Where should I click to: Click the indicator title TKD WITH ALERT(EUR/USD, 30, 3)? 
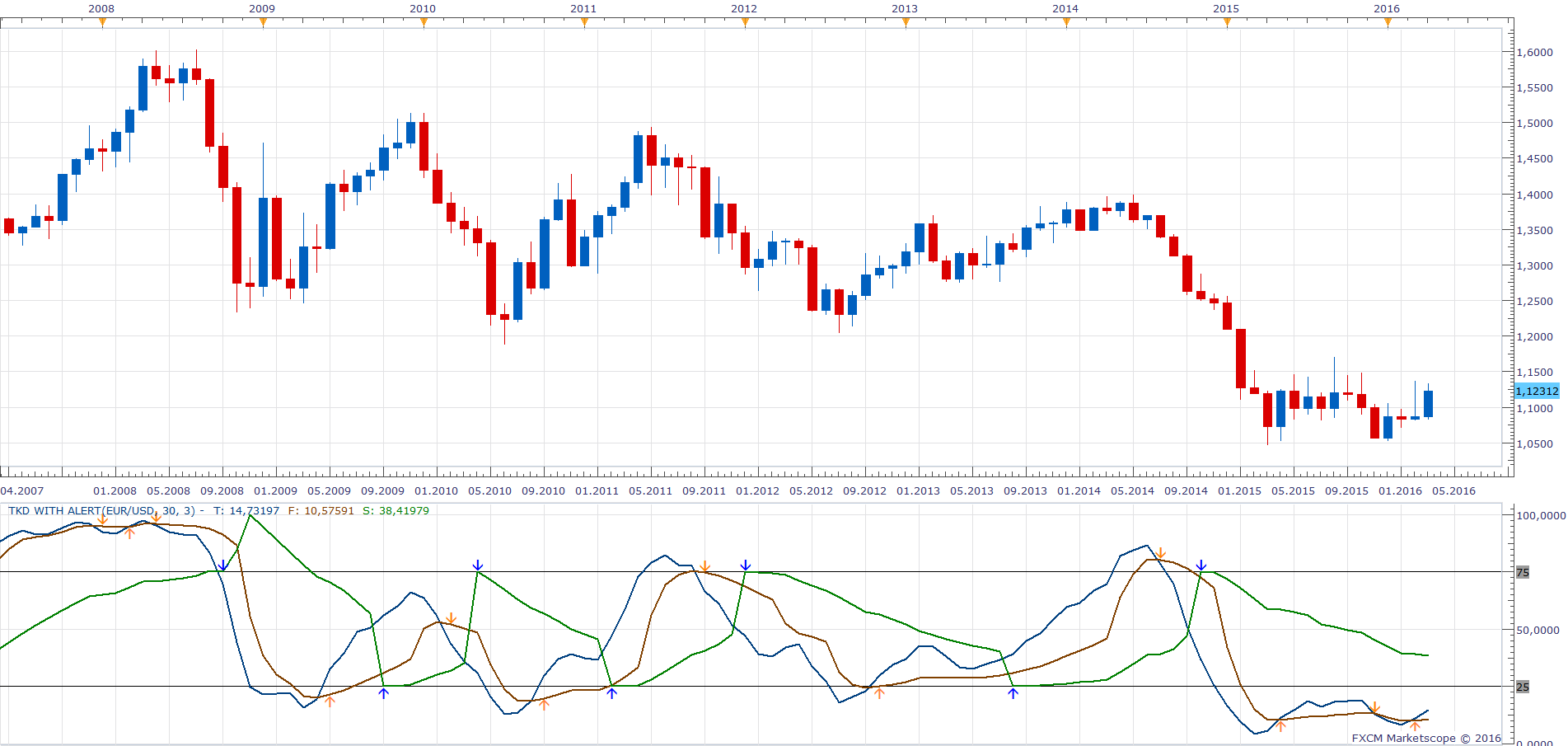pyautogui.click(x=102, y=511)
